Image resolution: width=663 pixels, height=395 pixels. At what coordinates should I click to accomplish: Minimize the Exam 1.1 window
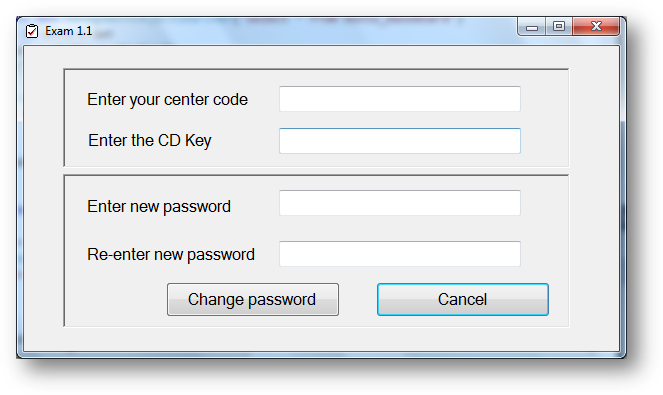(532, 27)
